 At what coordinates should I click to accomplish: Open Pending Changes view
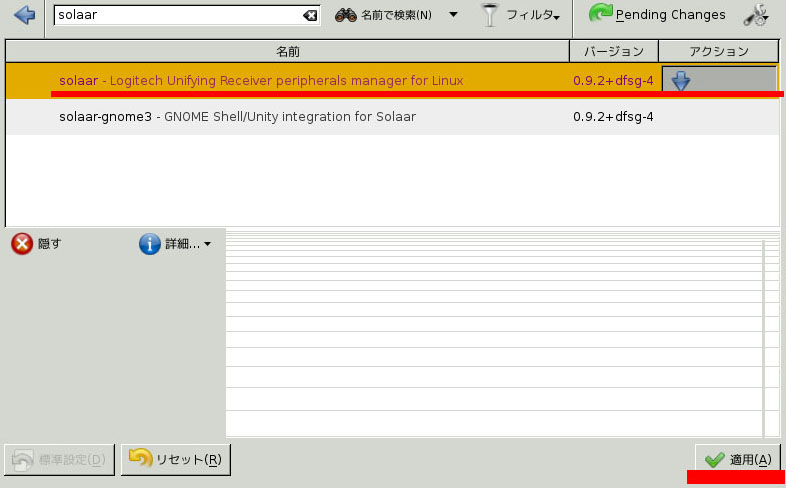(x=657, y=15)
